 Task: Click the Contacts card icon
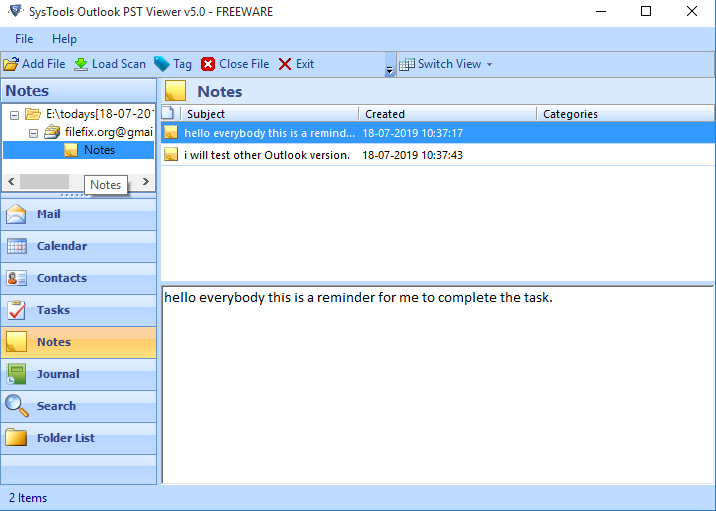pyautogui.click(x=17, y=278)
